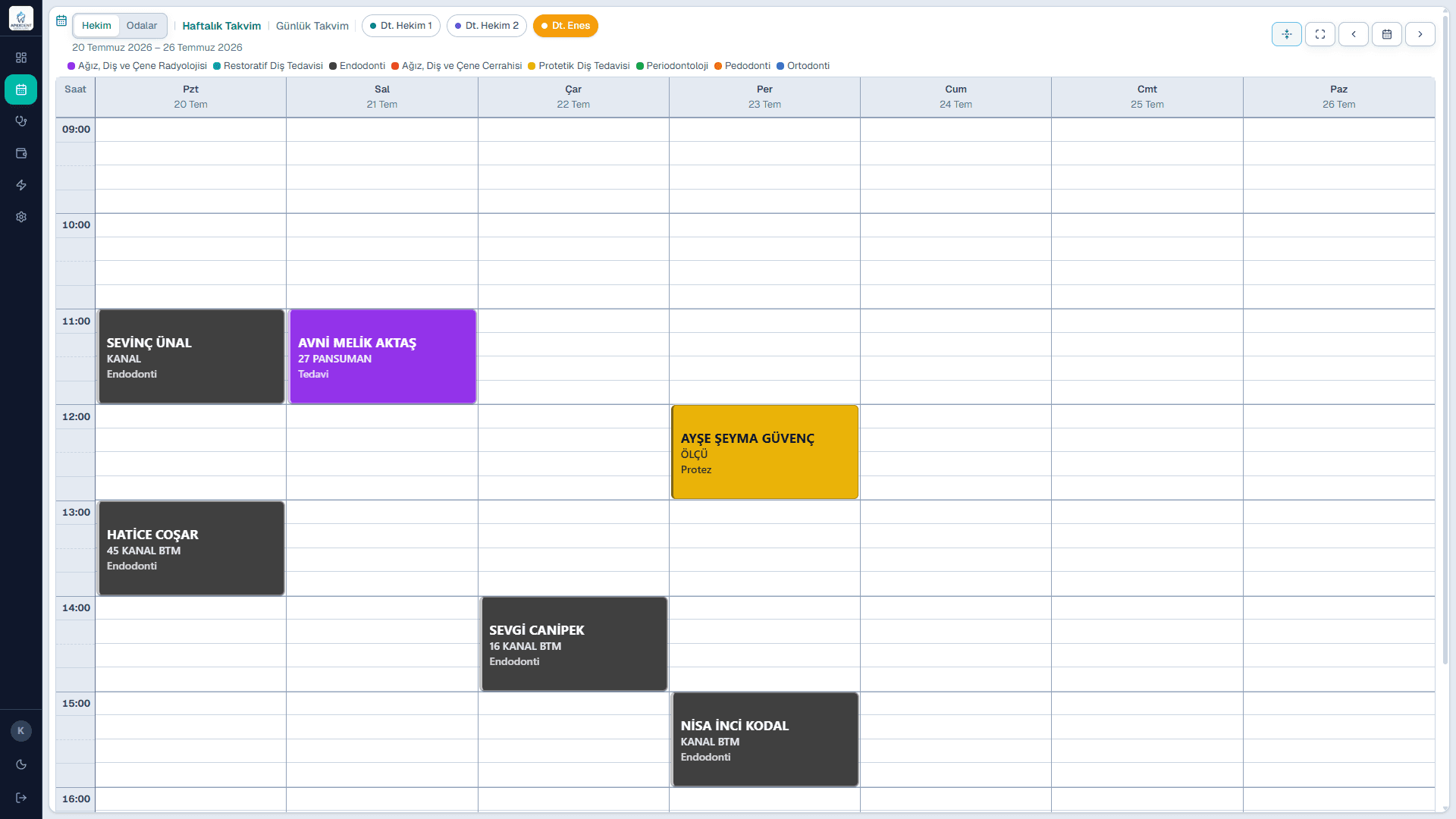Click the Paz 26 Tem column header
The image size is (1456, 819).
(x=1338, y=97)
